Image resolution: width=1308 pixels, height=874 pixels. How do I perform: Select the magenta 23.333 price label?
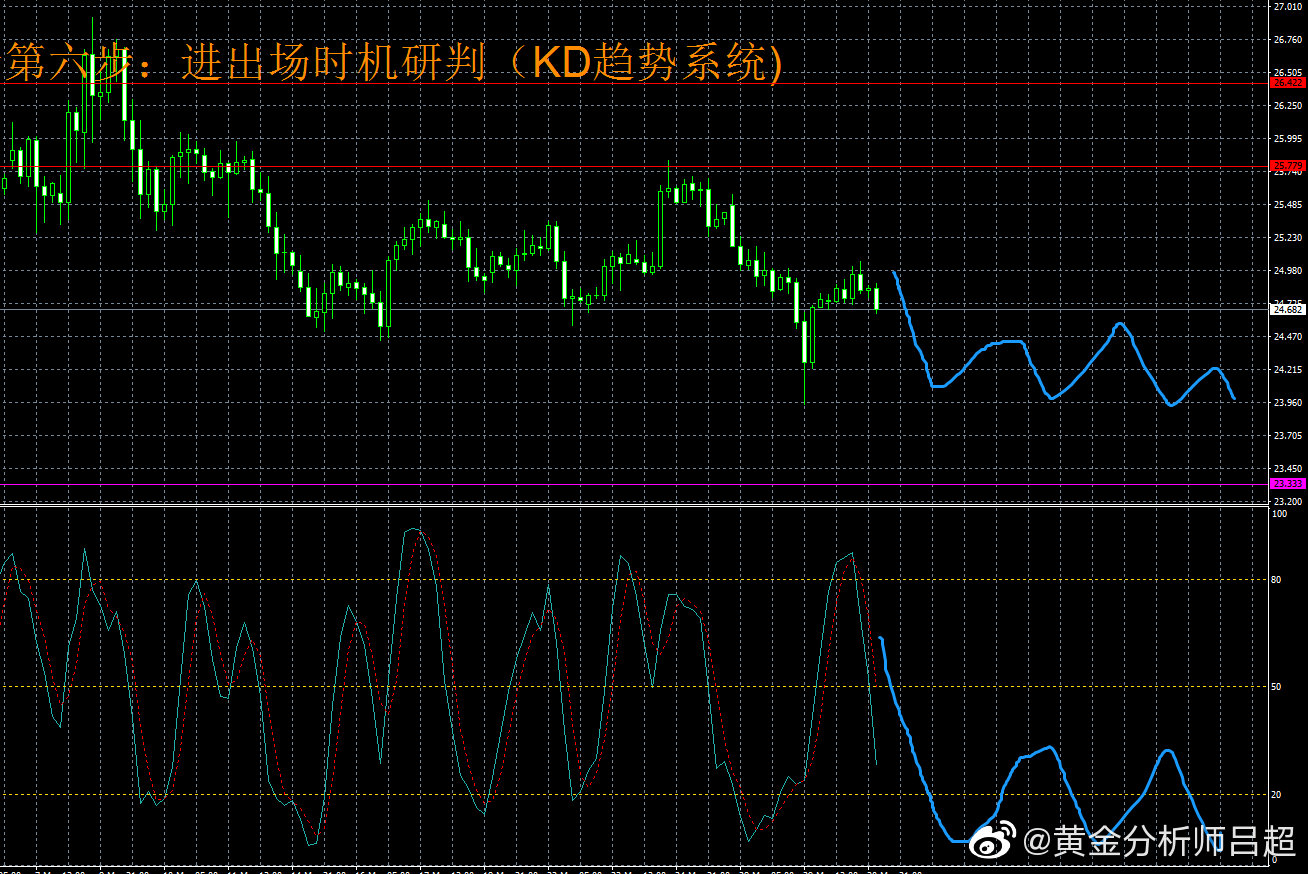[1287, 484]
